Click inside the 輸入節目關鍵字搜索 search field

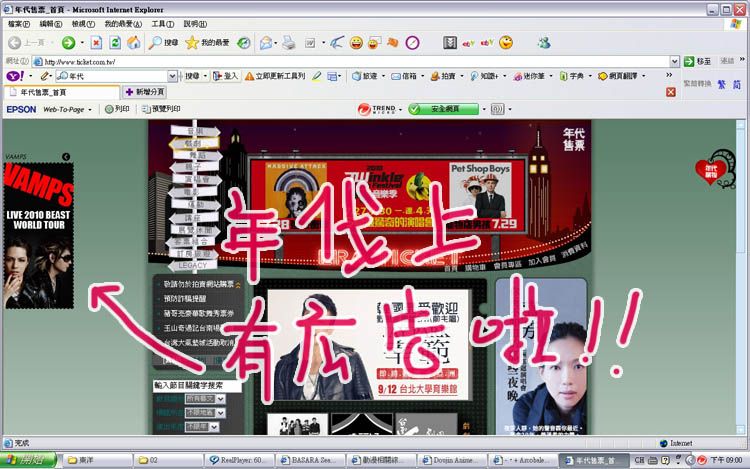pos(198,385)
